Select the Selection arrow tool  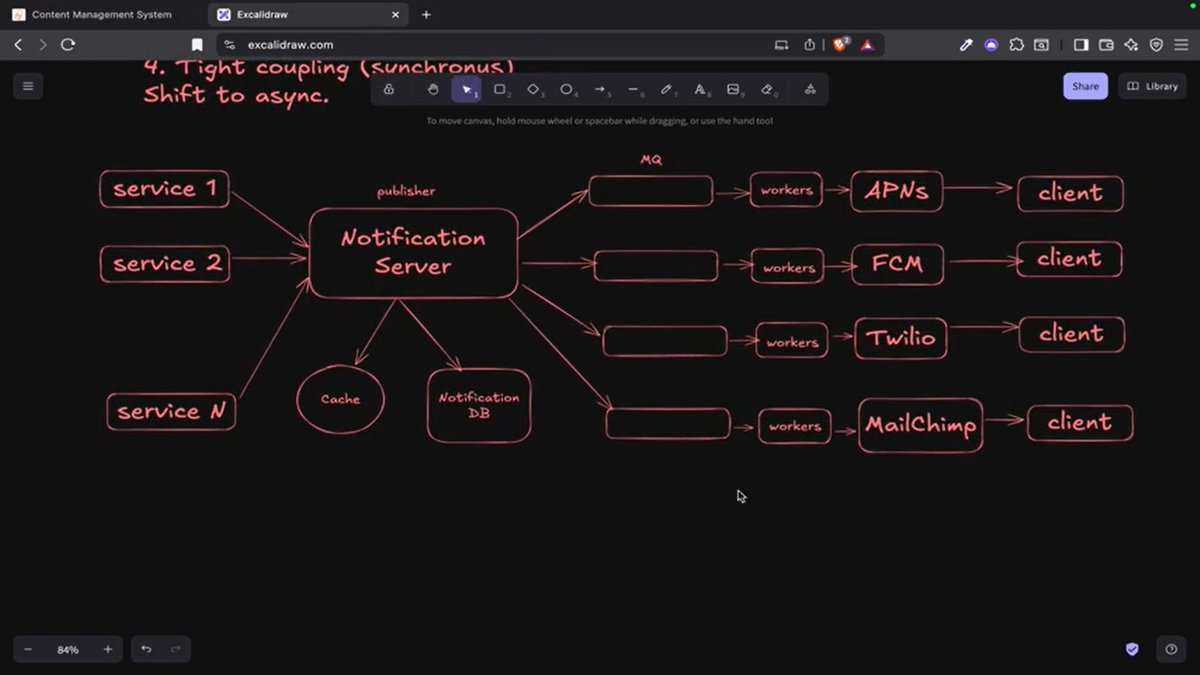coord(467,89)
